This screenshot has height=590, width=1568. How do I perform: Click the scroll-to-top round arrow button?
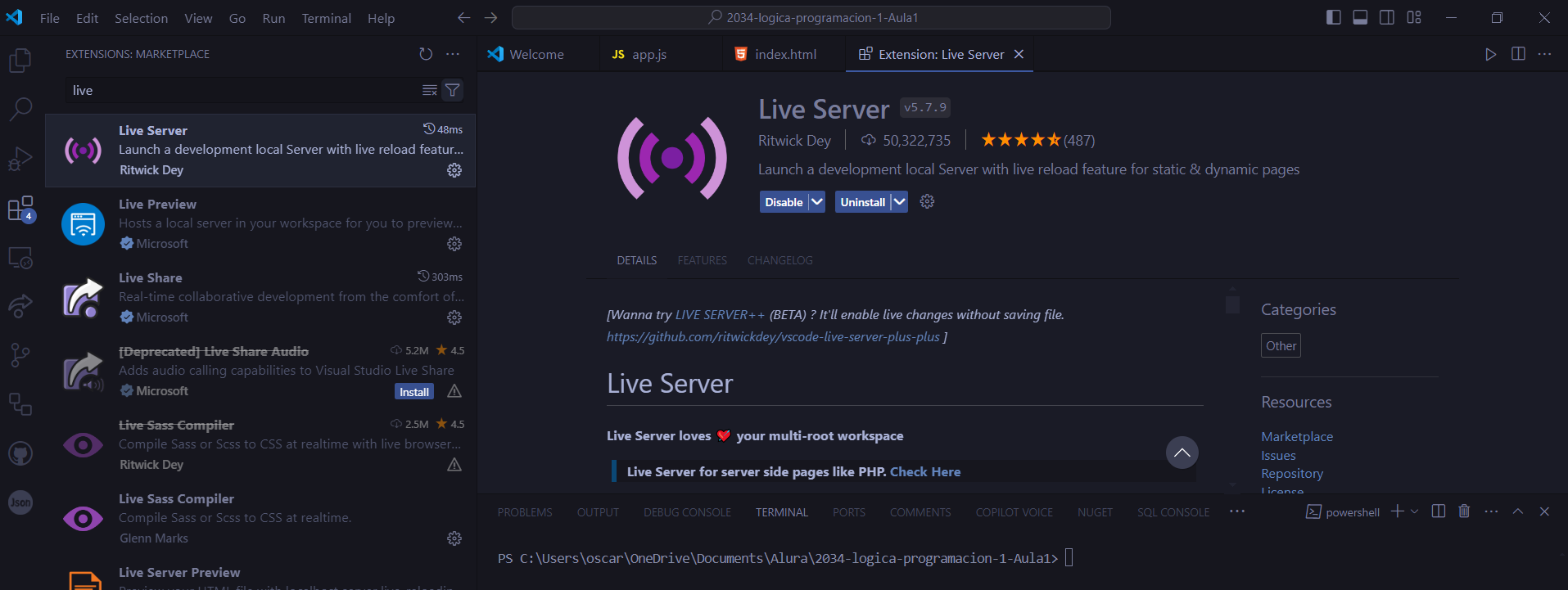click(x=1182, y=453)
